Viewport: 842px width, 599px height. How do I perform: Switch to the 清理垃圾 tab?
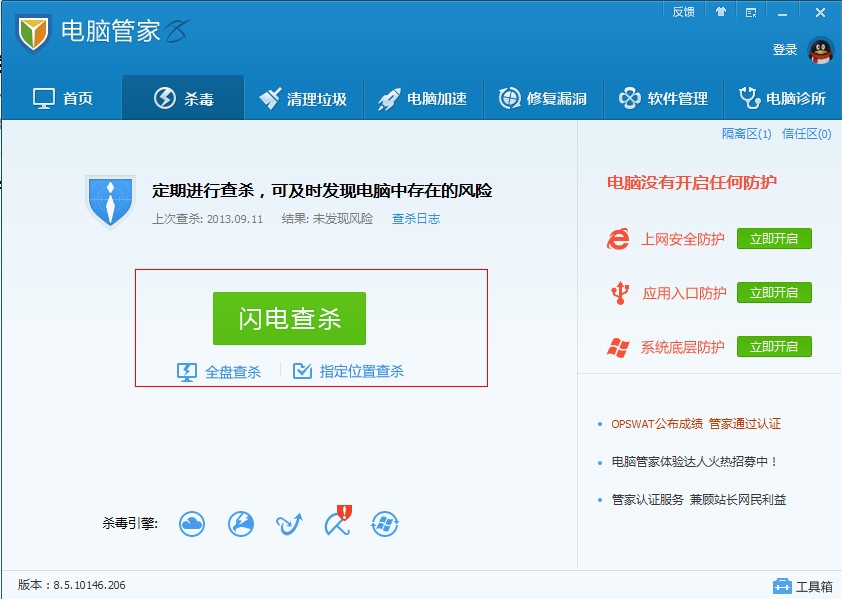tap(303, 97)
